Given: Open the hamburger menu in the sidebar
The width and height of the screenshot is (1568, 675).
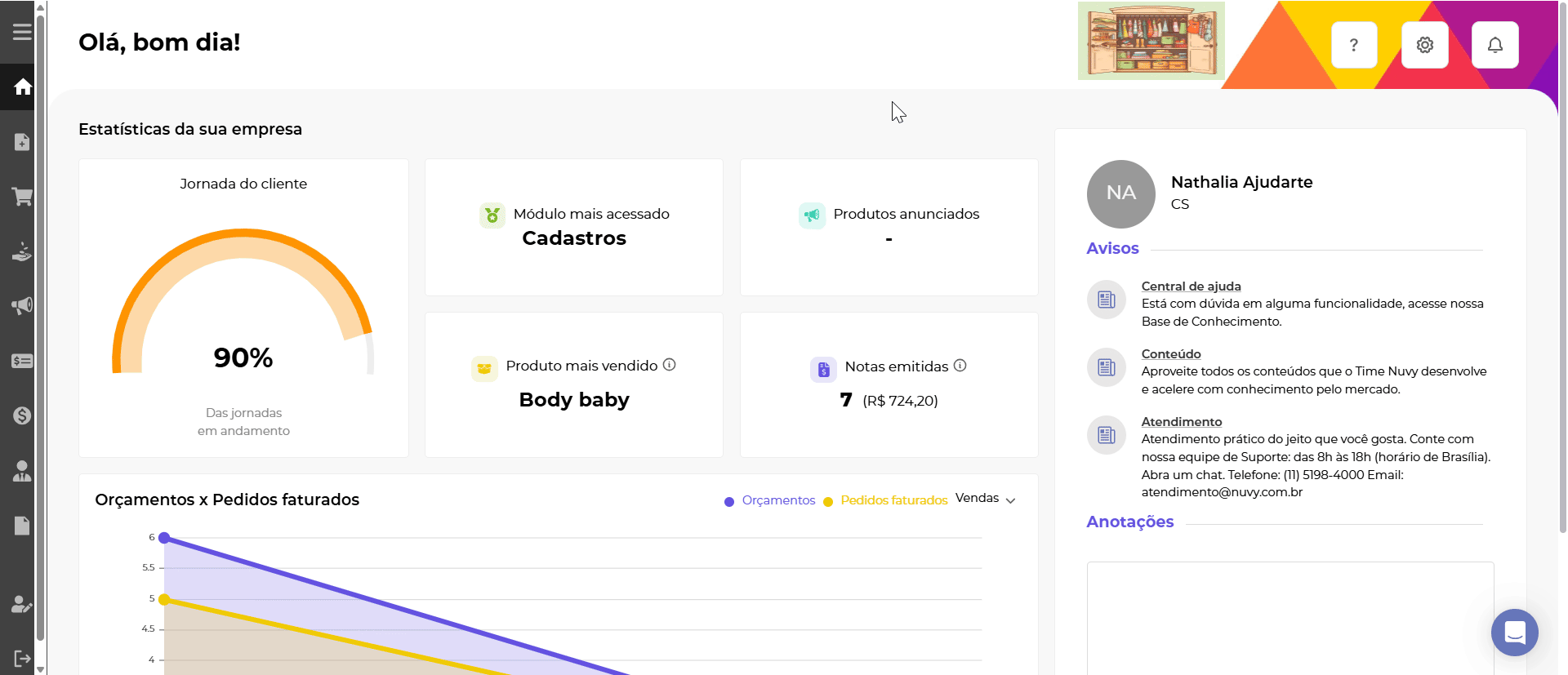Looking at the screenshot, I should 22,32.
